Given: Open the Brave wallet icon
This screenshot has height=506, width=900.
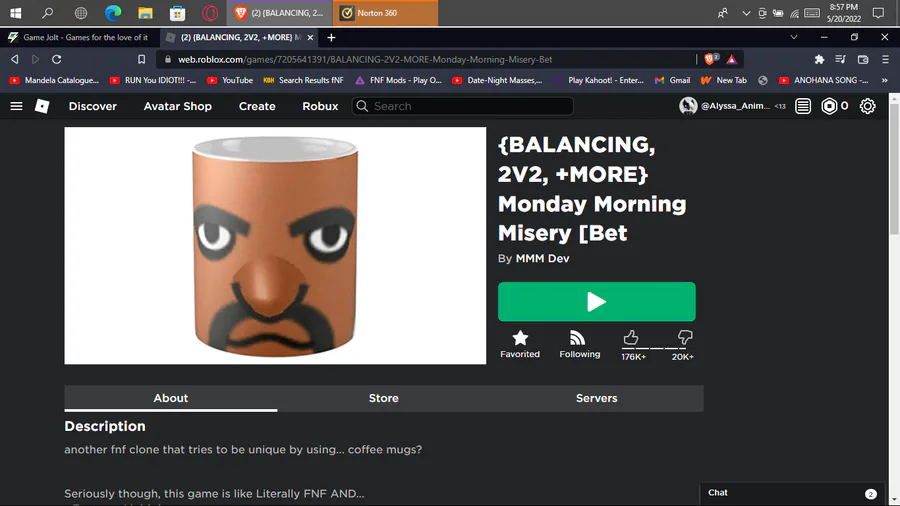Looking at the screenshot, I should (863, 59).
